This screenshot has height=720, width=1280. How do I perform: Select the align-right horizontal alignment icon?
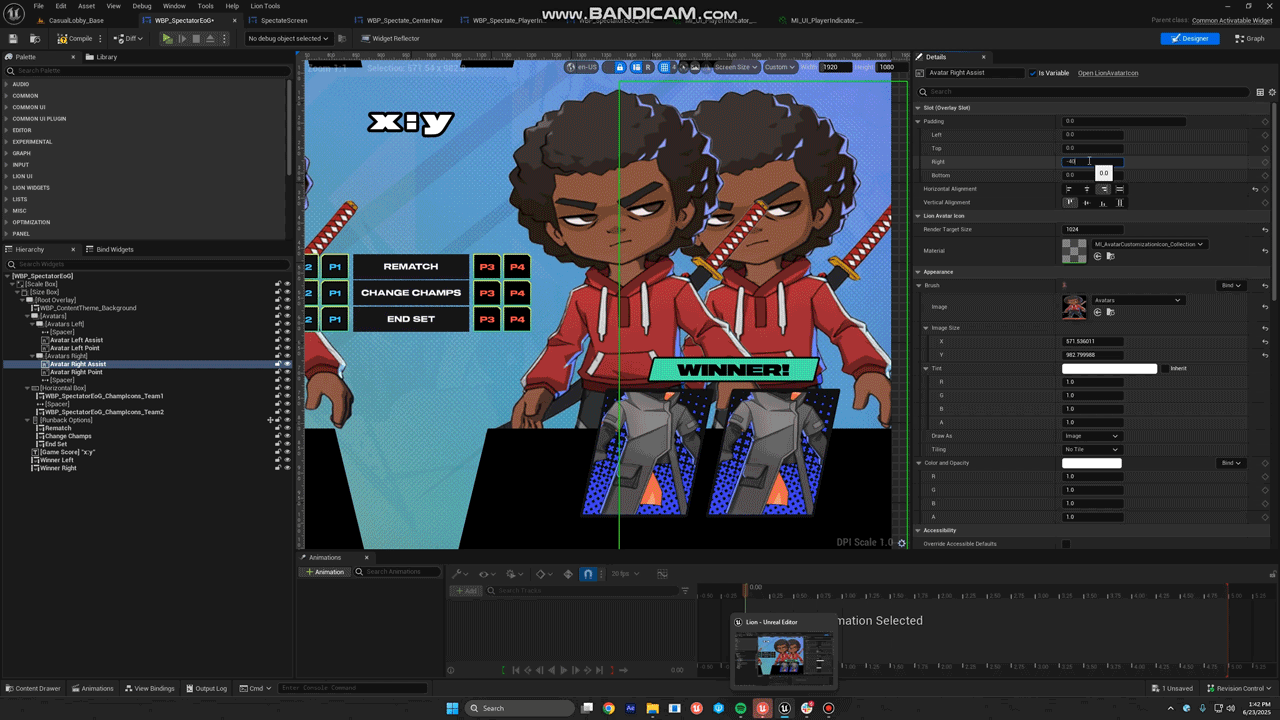(x=1103, y=189)
